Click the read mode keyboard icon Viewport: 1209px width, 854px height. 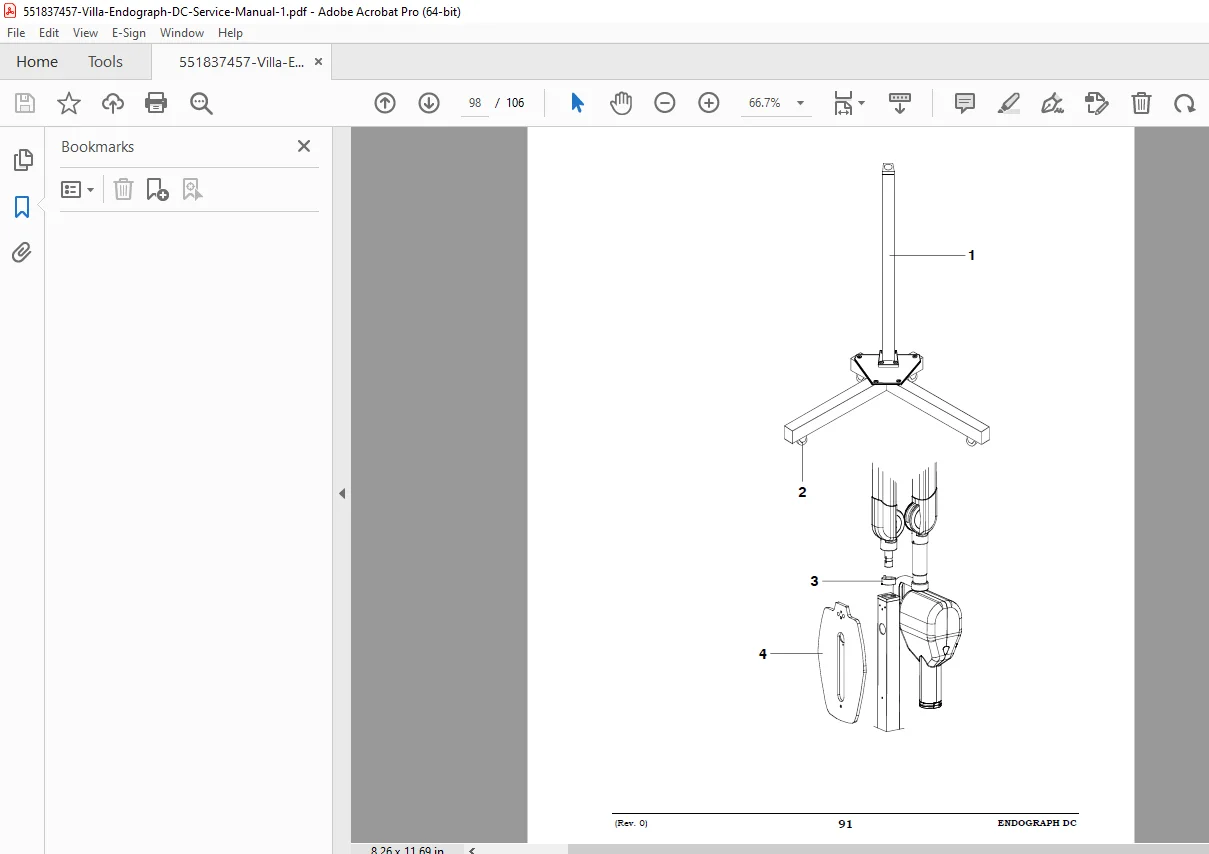[900, 103]
